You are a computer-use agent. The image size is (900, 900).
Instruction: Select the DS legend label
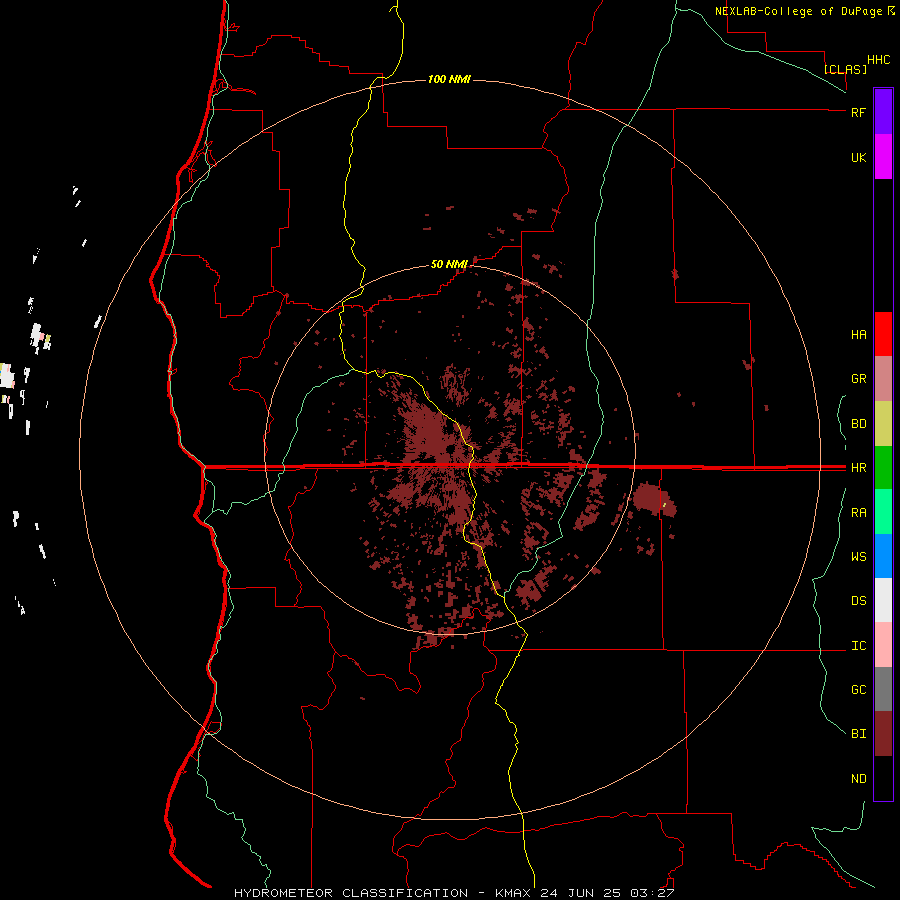[x=858, y=601]
